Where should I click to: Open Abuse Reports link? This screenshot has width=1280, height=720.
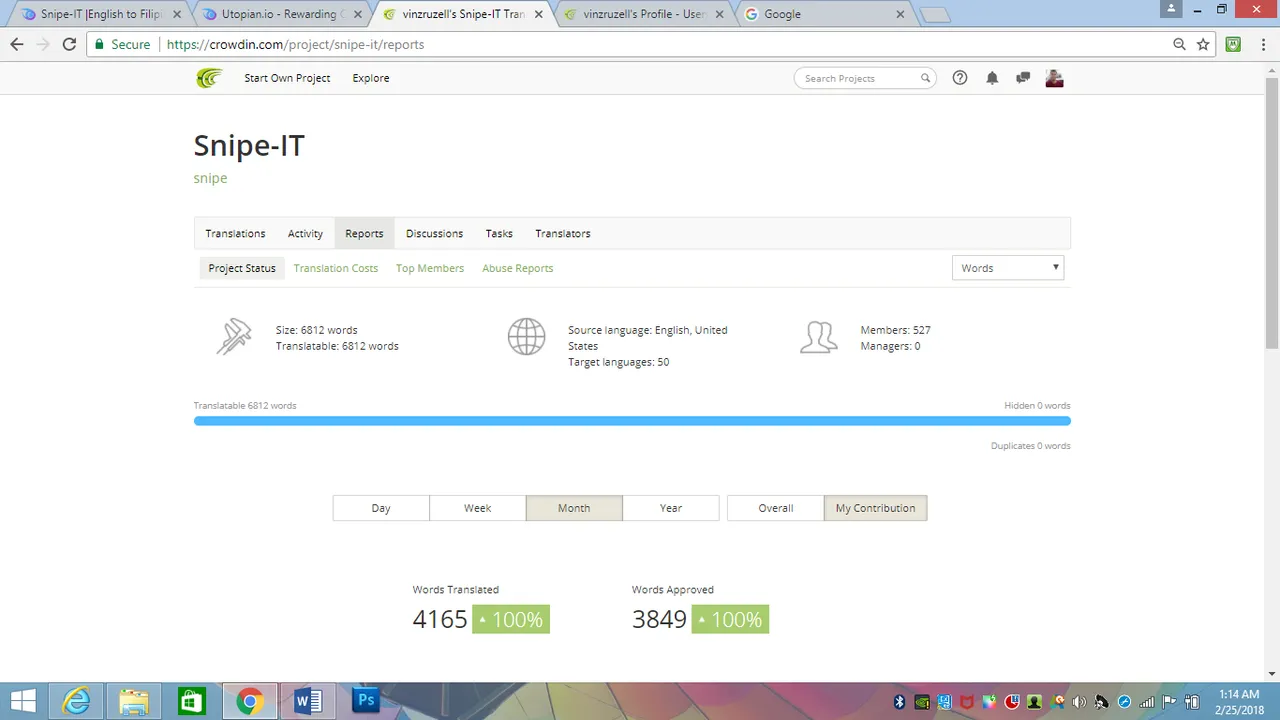(517, 268)
